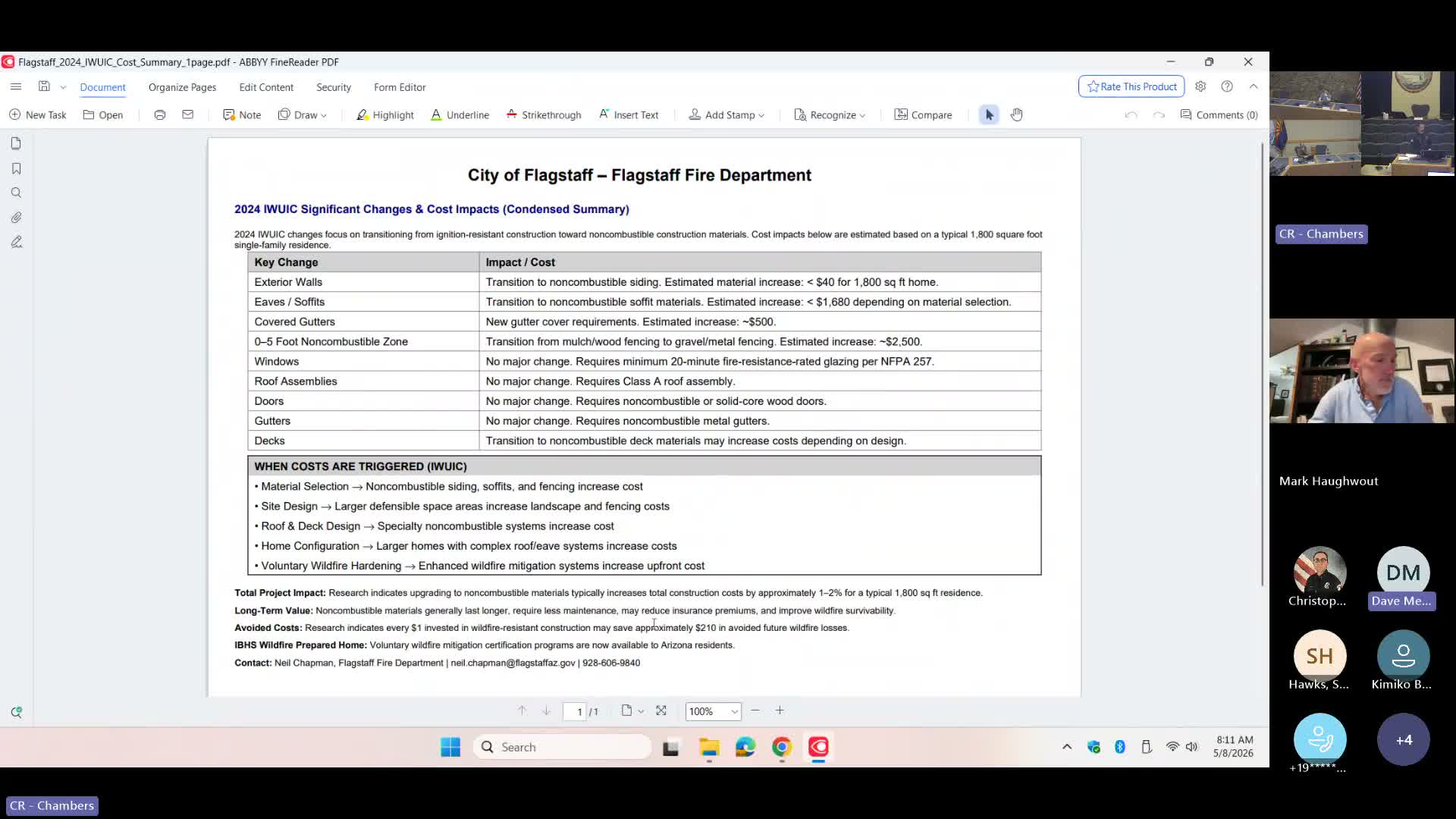Click the DM participant avatar

point(1404,573)
